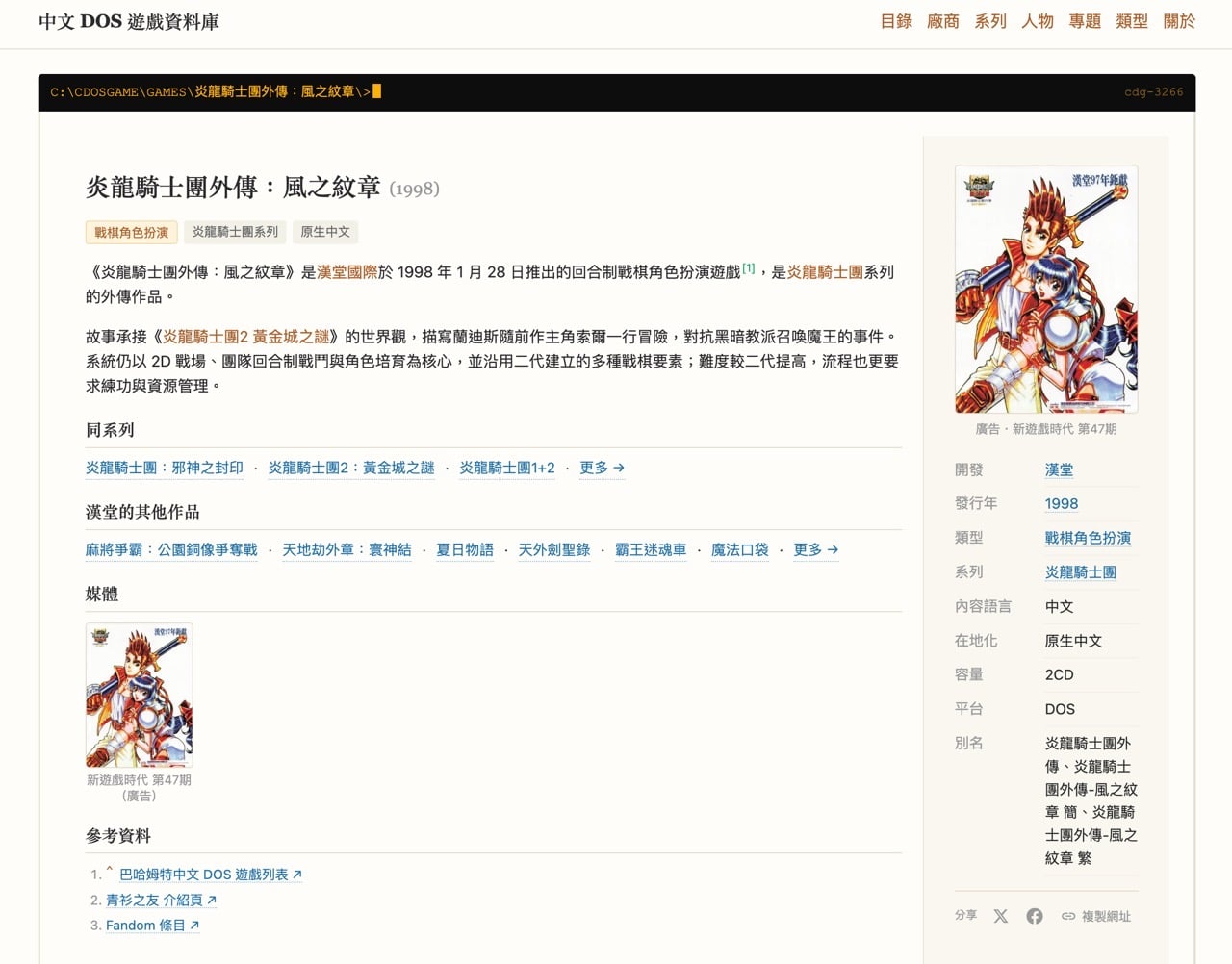Share page on X (Twitter) icon
The width and height of the screenshot is (1232, 964).
[1001, 916]
